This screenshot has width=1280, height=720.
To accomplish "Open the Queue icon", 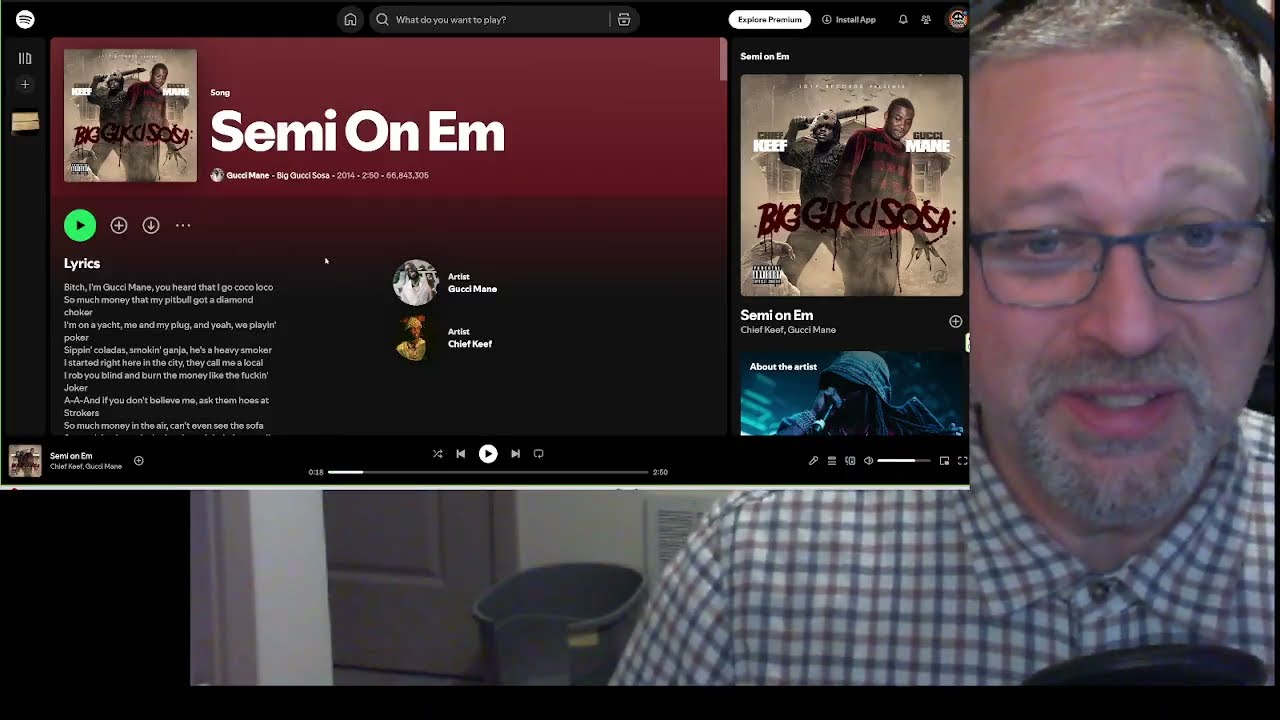I will tap(831, 461).
